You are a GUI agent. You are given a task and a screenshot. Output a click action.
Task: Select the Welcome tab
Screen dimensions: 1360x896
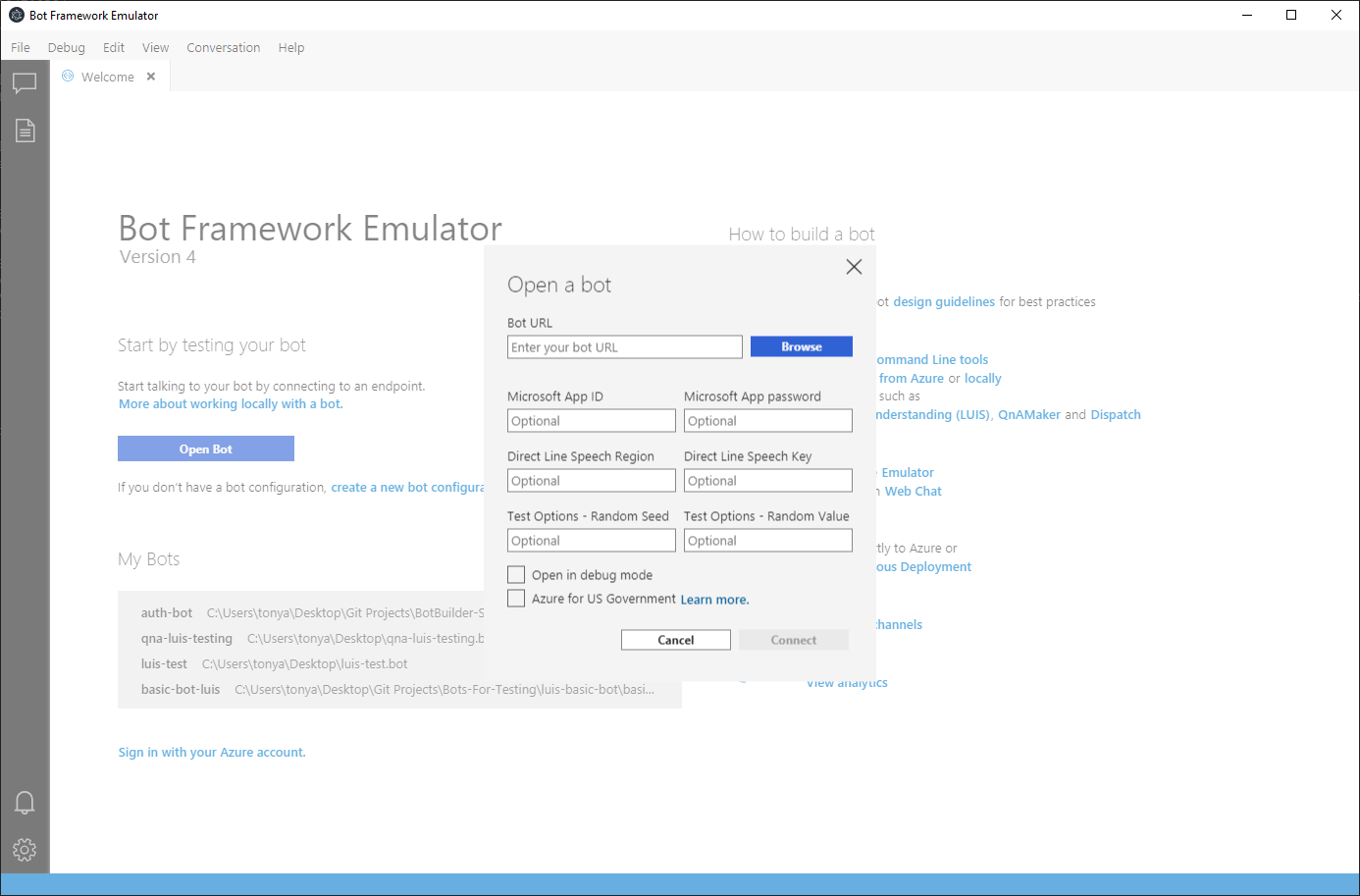pos(108,77)
